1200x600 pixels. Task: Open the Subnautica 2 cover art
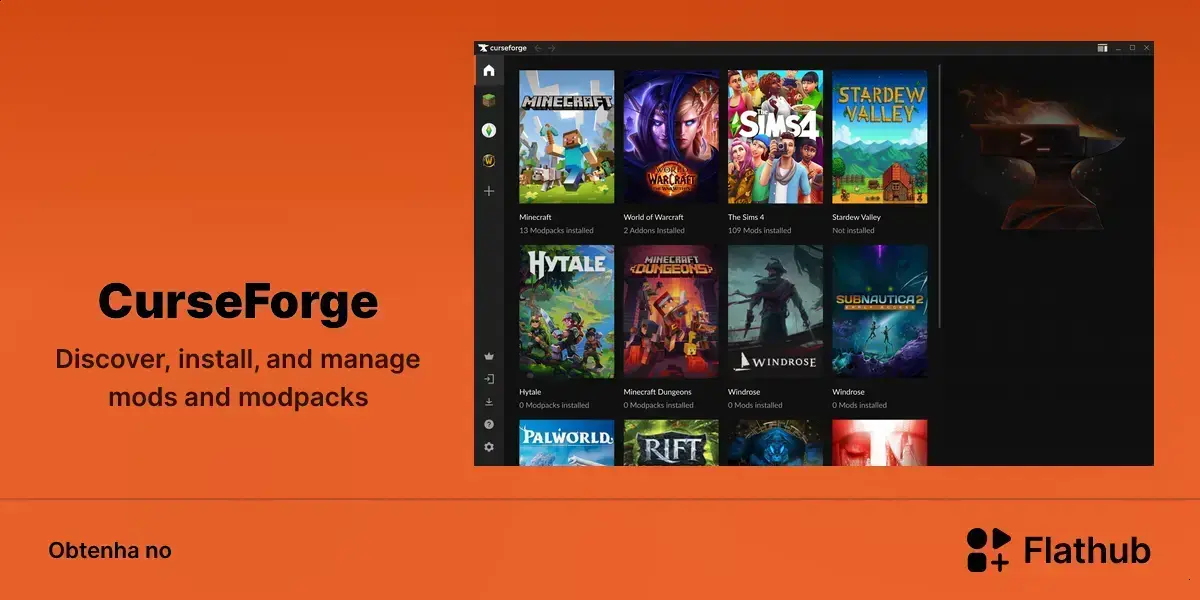pos(879,311)
